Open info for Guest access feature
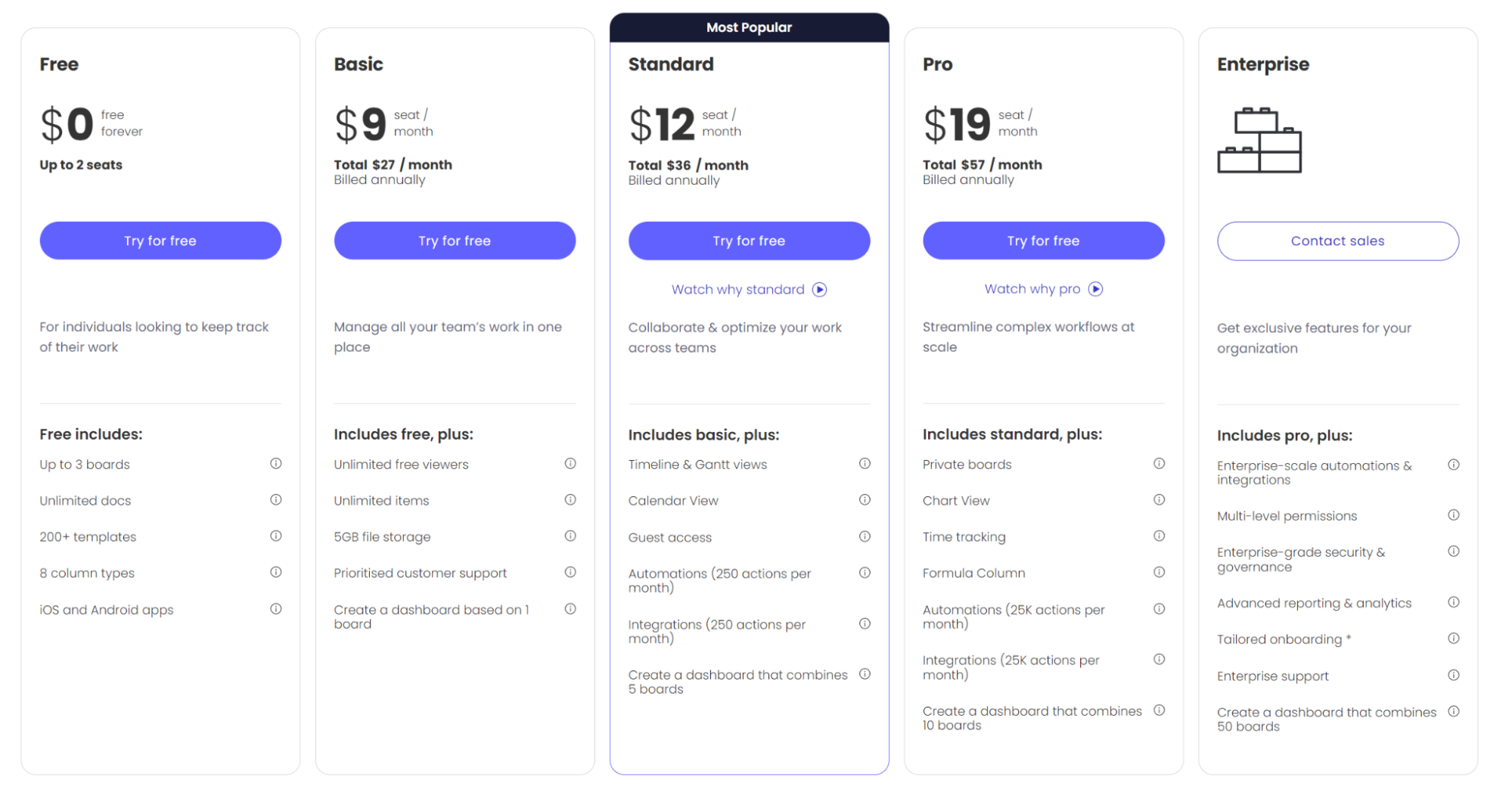Viewport: 1512px width, 796px height. [865, 536]
